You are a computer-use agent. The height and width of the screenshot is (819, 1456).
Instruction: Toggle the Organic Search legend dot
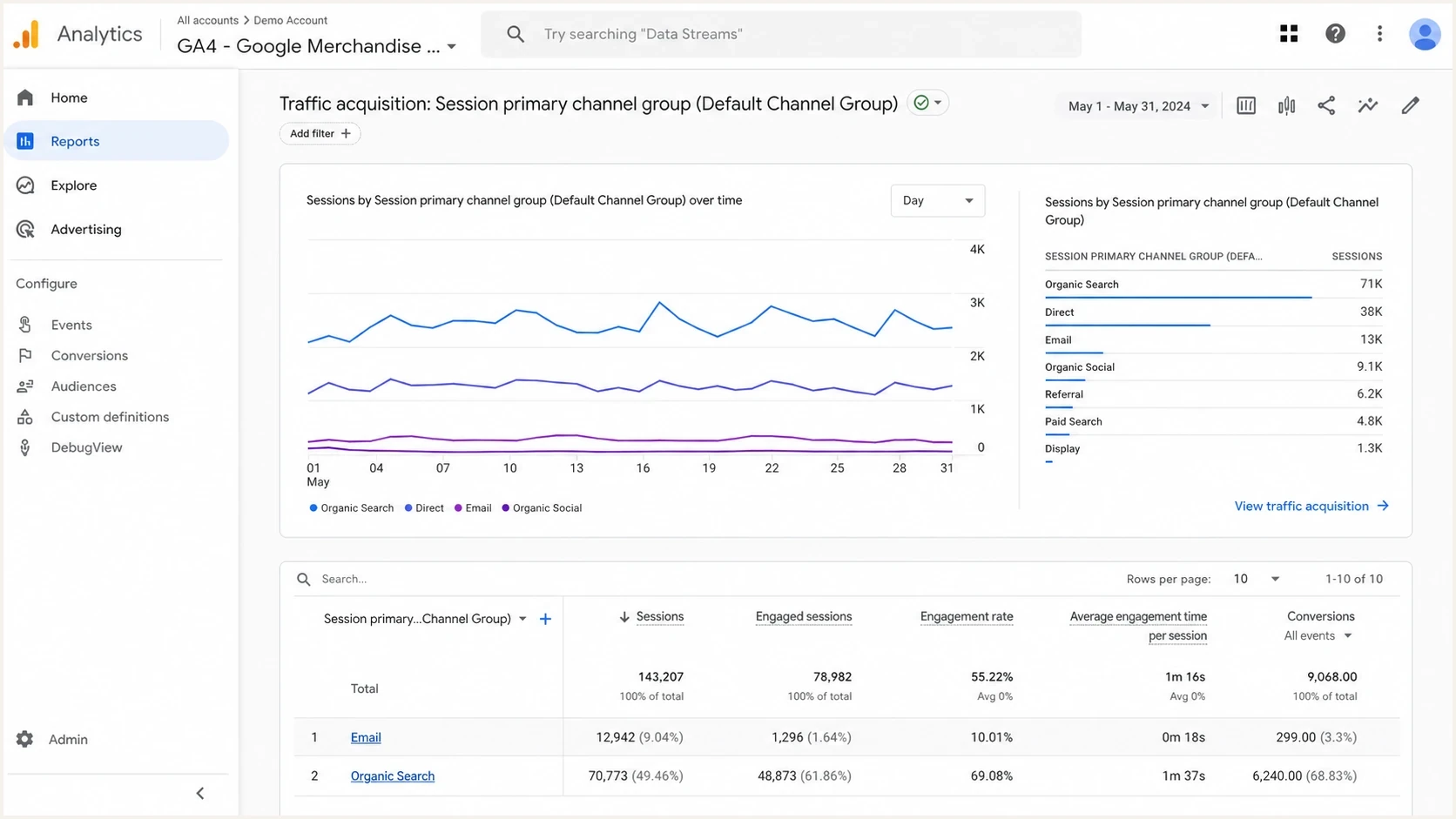tap(313, 507)
